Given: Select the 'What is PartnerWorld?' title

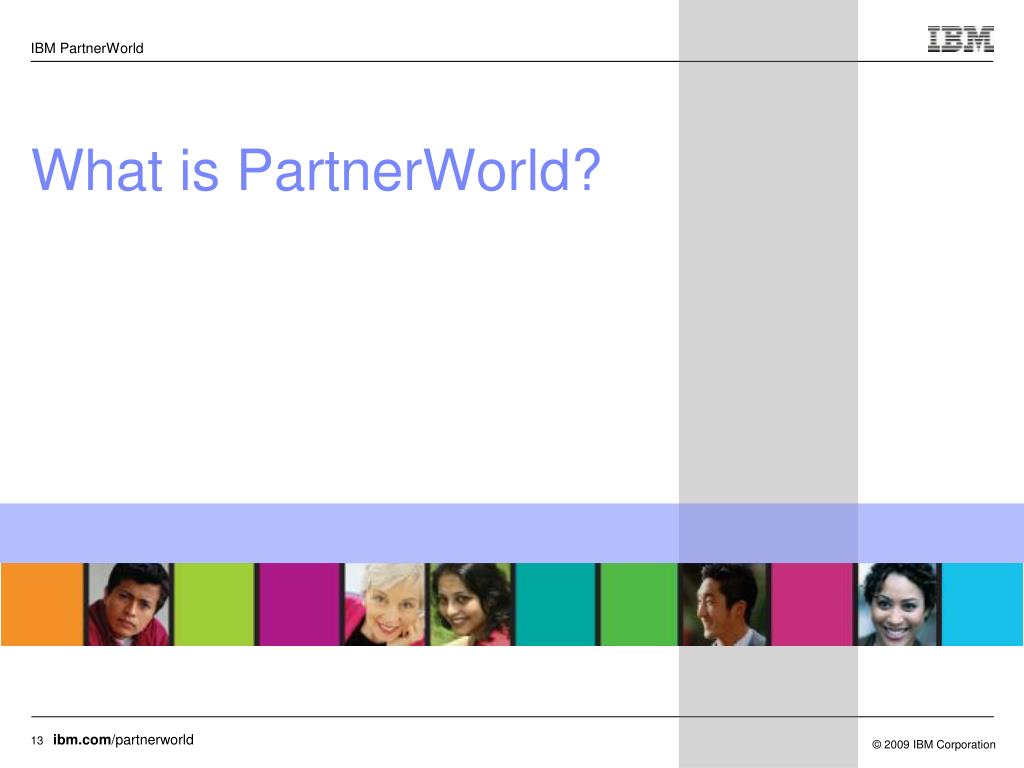Looking at the screenshot, I should pos(316,170).
